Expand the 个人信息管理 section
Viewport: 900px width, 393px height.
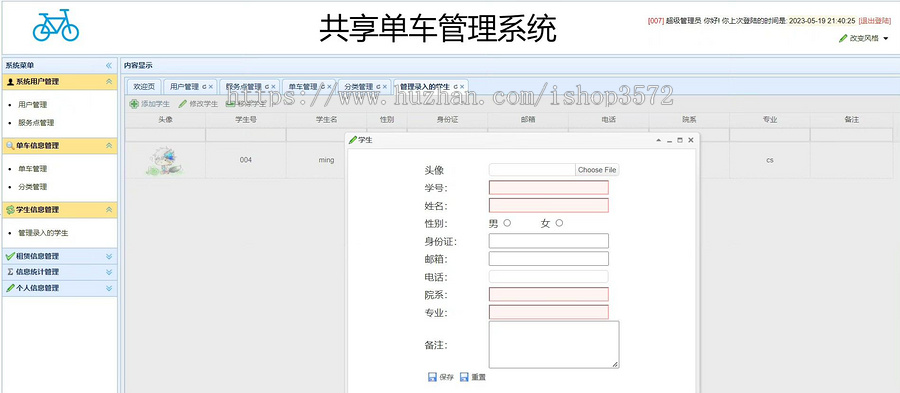(x=108, y=288)
